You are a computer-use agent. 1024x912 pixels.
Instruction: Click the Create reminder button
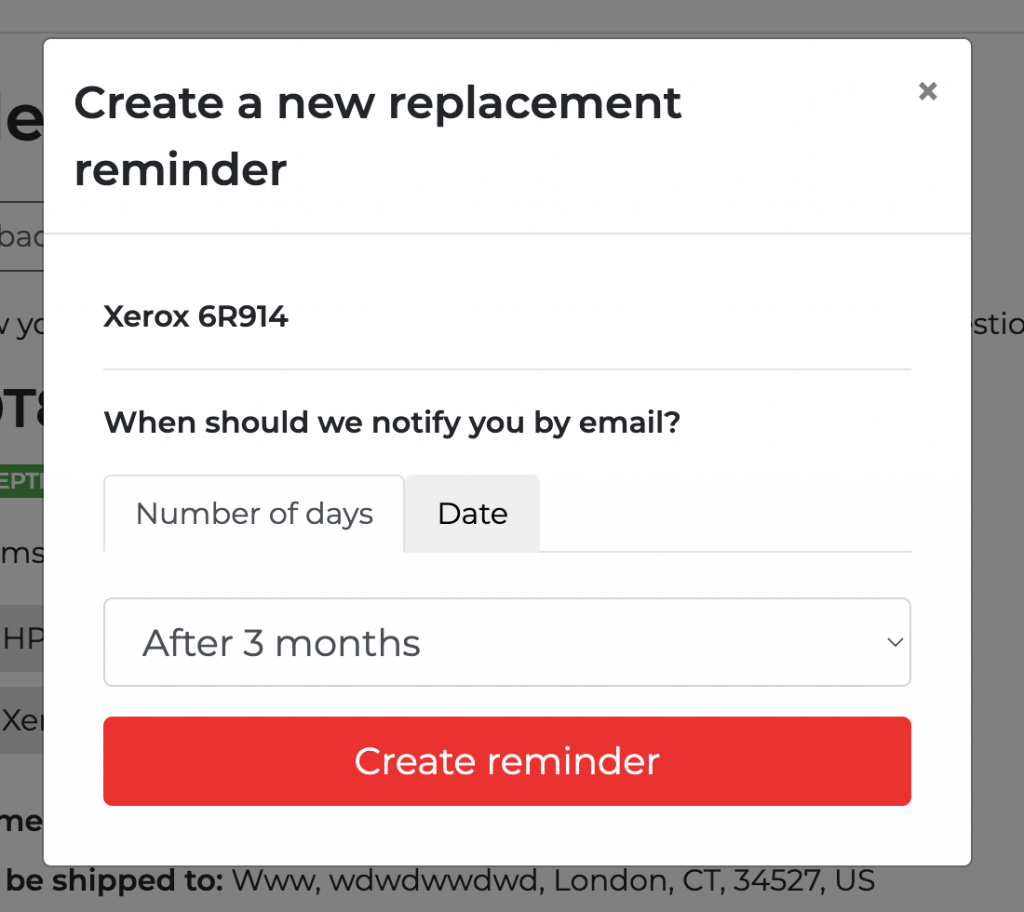[507, 761]
